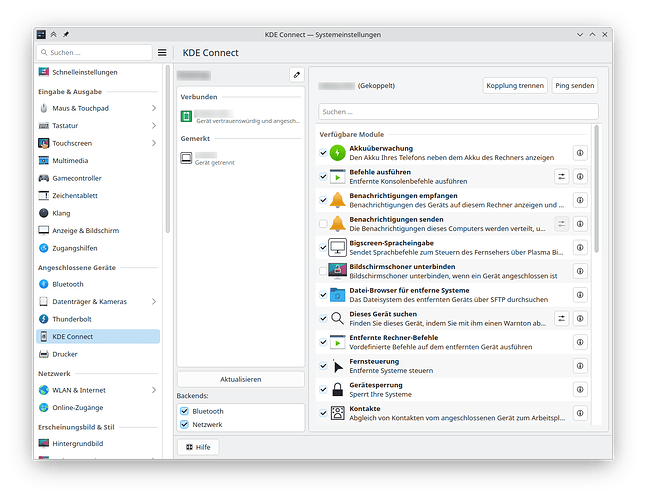Viewport: 646px width, 499px height.
Task: Expand the Maus & Touchpad chevron
Action: pos(154,108)
